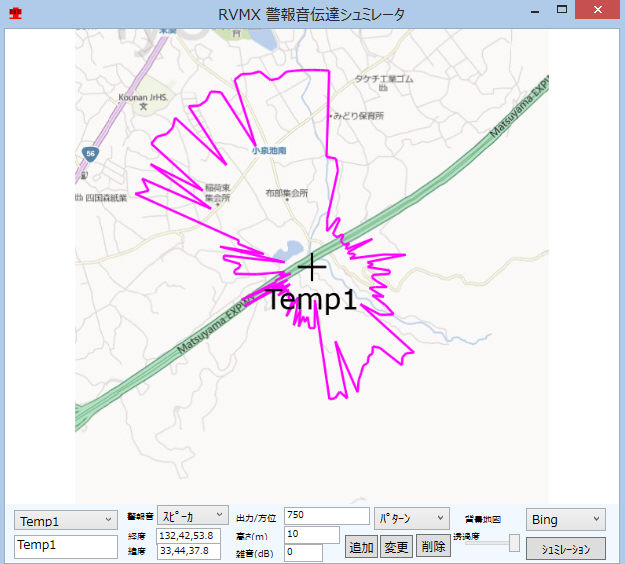This screenshot has width=625, height=564.
Task: Click the みどり保育所 map marker
Action: pyautogui.click(x=331, y=117)
